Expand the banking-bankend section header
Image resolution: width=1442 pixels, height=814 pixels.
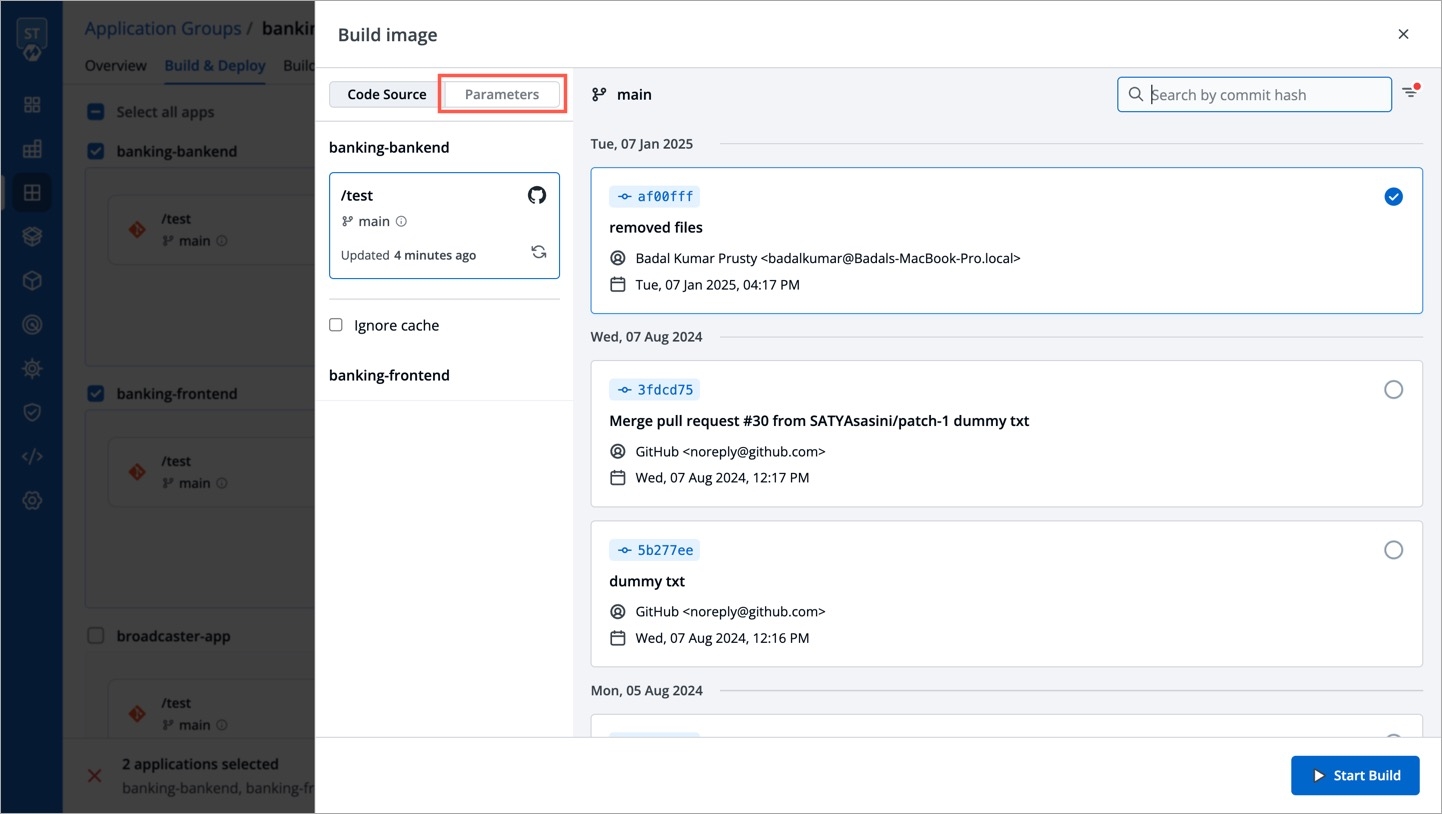pos(389,147)
